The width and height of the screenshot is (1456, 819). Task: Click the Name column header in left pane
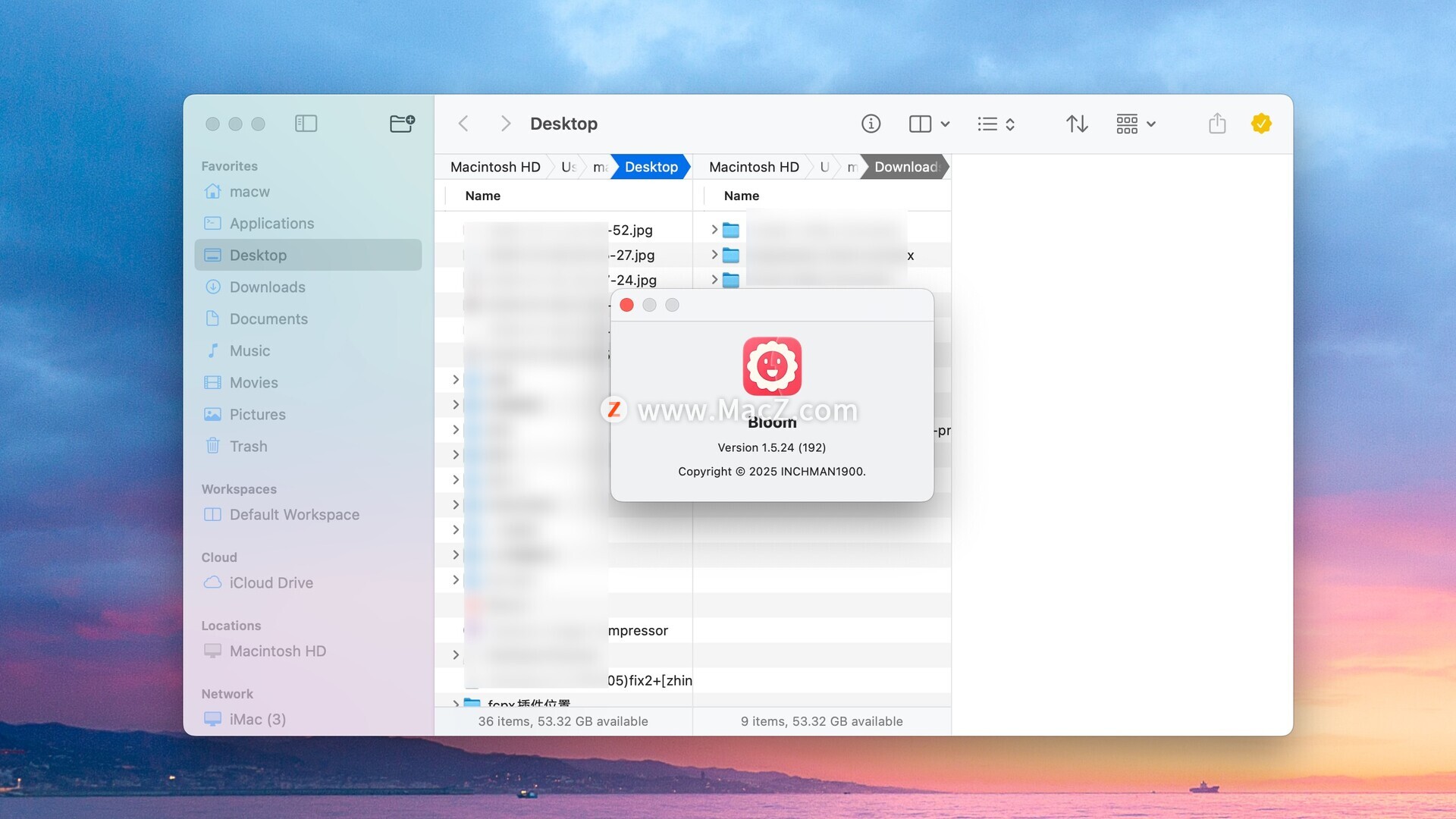pyautogui.click(x=483, y=196)
